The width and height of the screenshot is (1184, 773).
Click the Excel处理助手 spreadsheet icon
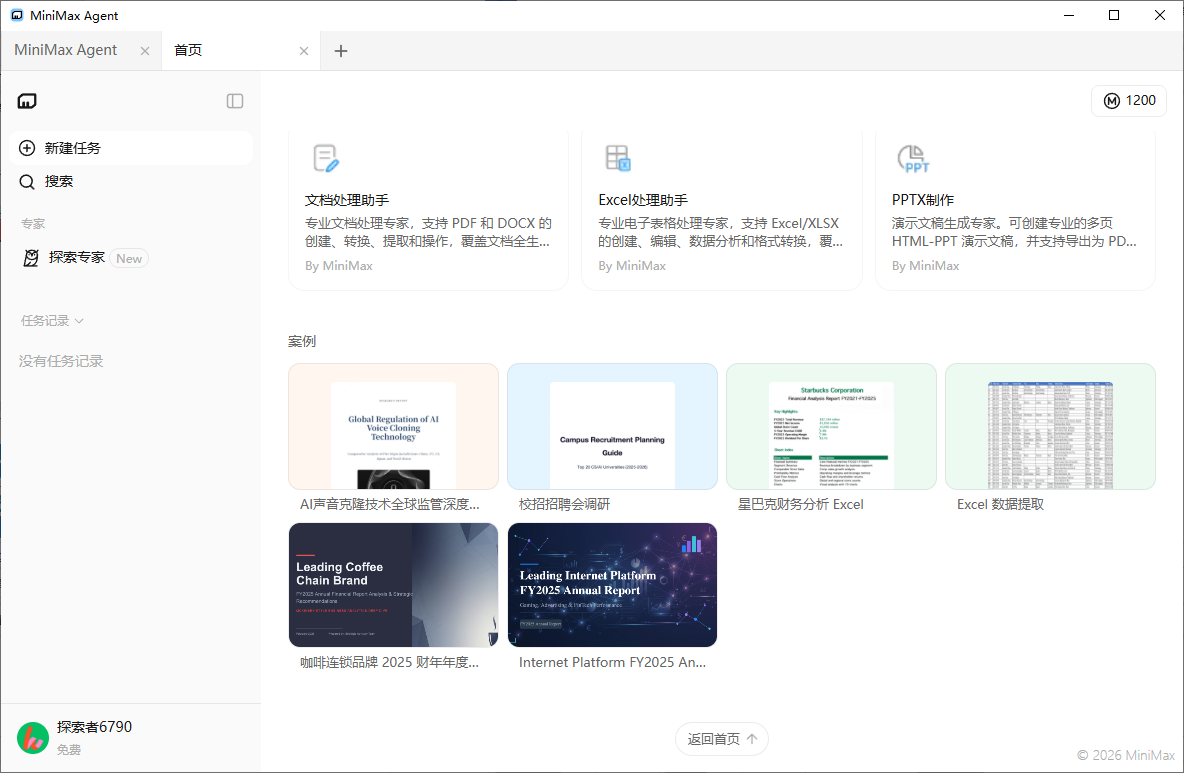tap(618, 158)
